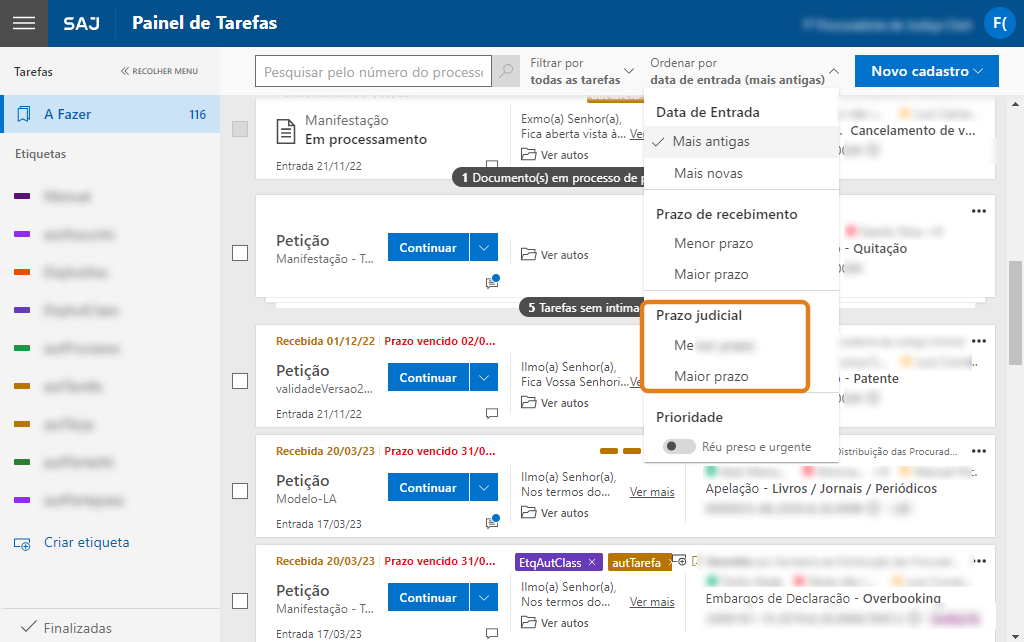The width and height of the screenshot is (1024, 642).
Task: Open the hamburger main menu
Action: tap(23, 23)
